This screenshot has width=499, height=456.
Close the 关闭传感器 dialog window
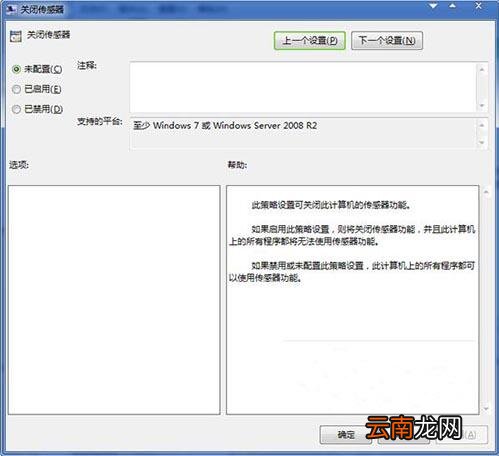point(478,6)
